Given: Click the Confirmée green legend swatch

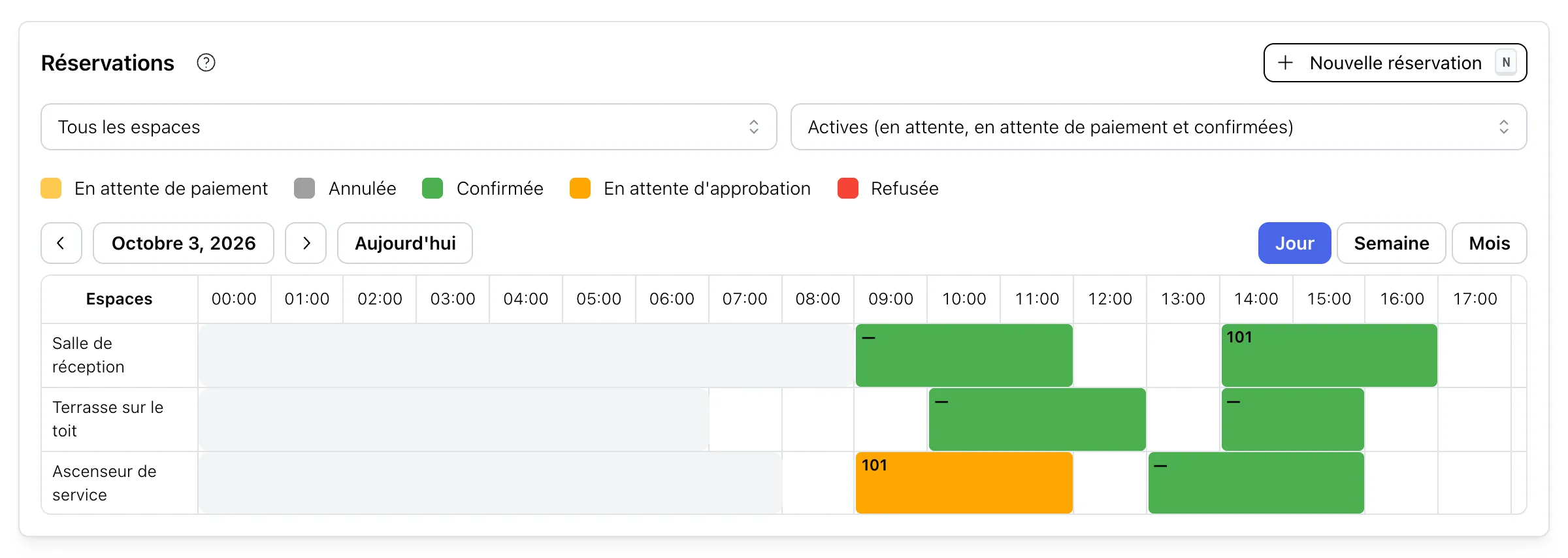Looking at the screenshot, I should pyautogui.click(x=433, y=188).
